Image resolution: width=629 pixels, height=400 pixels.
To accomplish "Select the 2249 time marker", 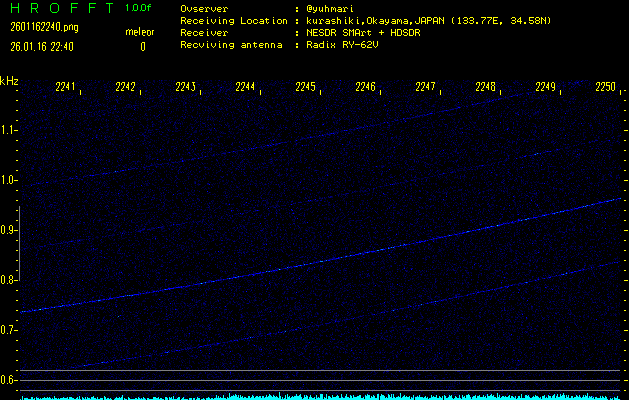I will point(546,87).
